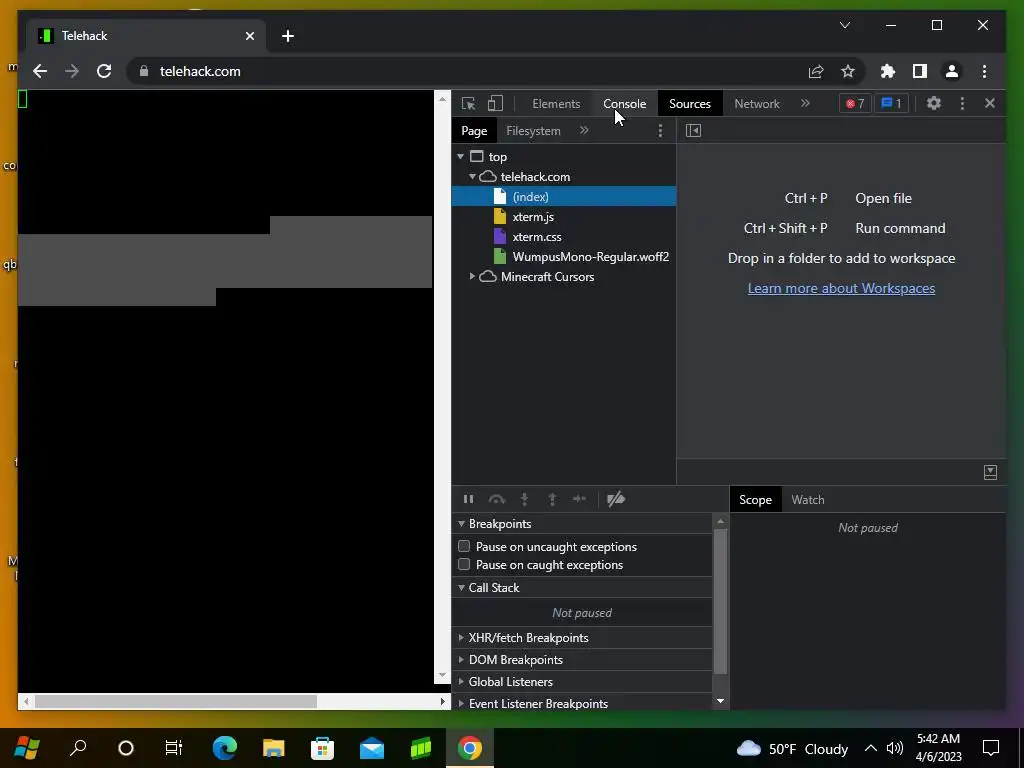Viewport: 1024px width, 768px height.
Task: Click the Step debugger icon
Action: coord(579,500)
